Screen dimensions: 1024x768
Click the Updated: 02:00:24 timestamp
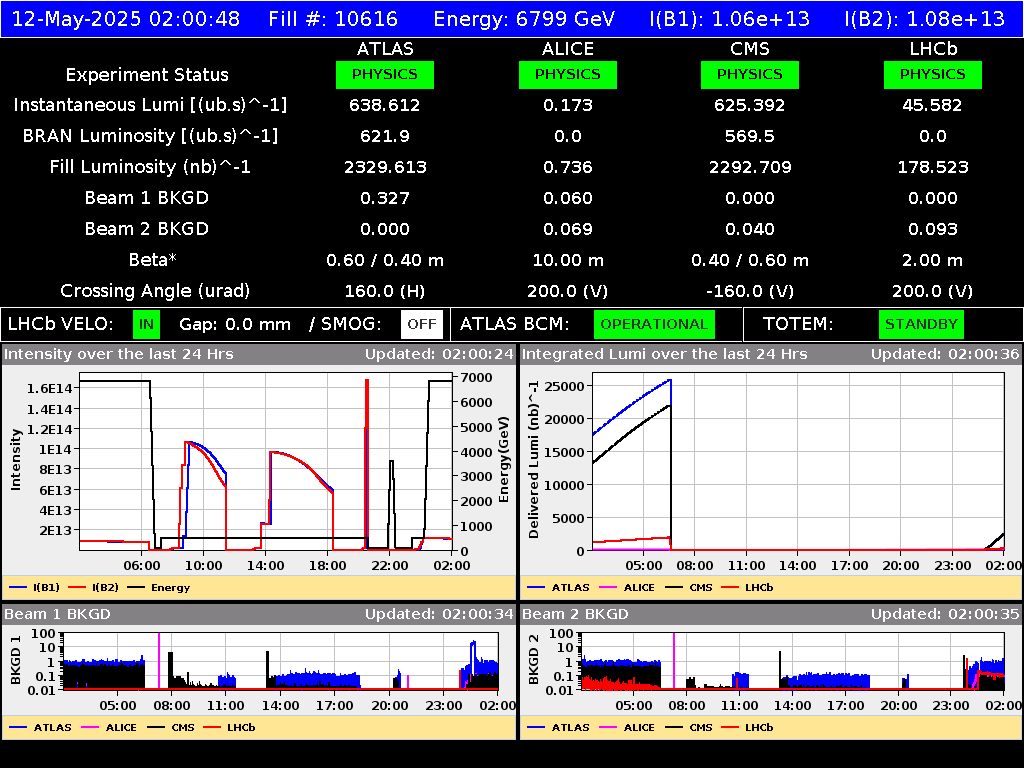[x=439, y=355]
